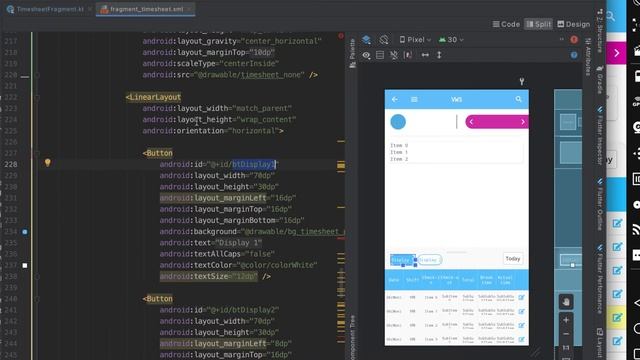Viewport: 640px width, 360px height.
Task: Click the wrench icon above the preview
Action: pyautogui.click(x=522, y=82)
